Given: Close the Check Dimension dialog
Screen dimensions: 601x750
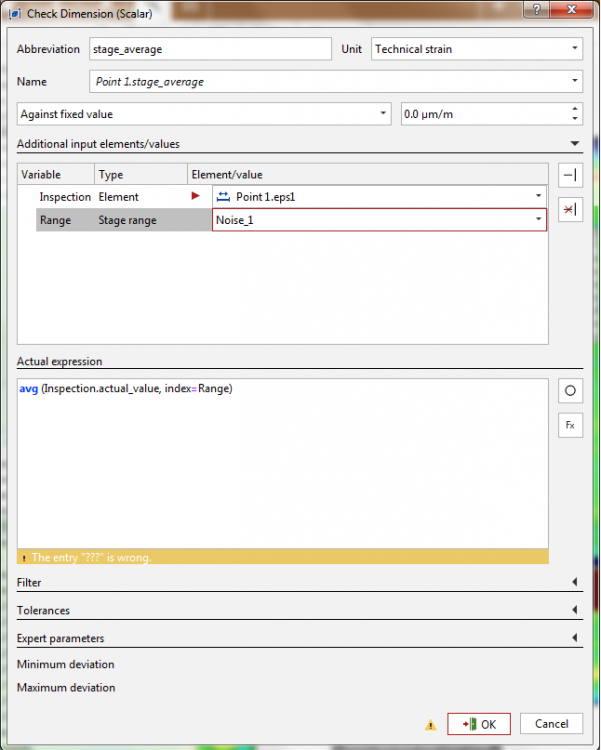Looking at the screenshot, I should (571, 9).
